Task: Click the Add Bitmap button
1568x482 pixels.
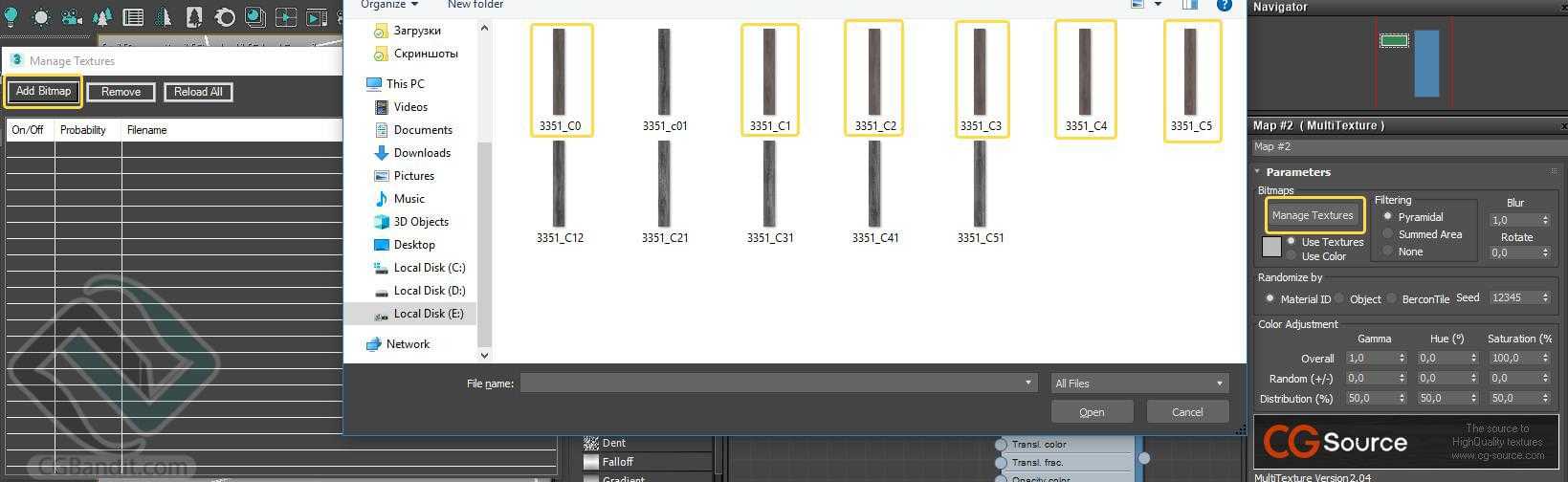Action: click(x=43, y=92)
